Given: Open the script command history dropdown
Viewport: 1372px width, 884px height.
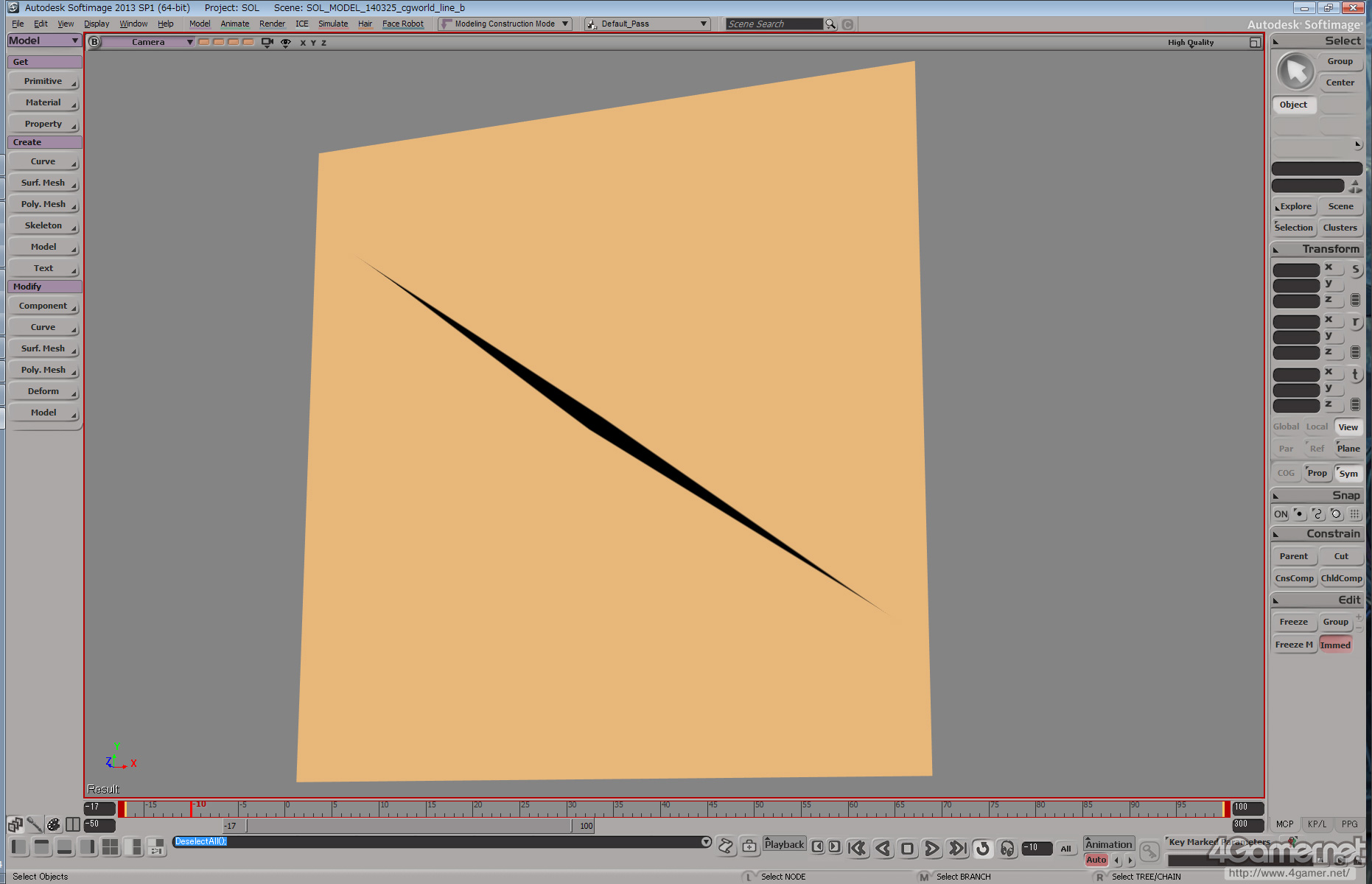Looking at the screenshot, I should point(706,842).
